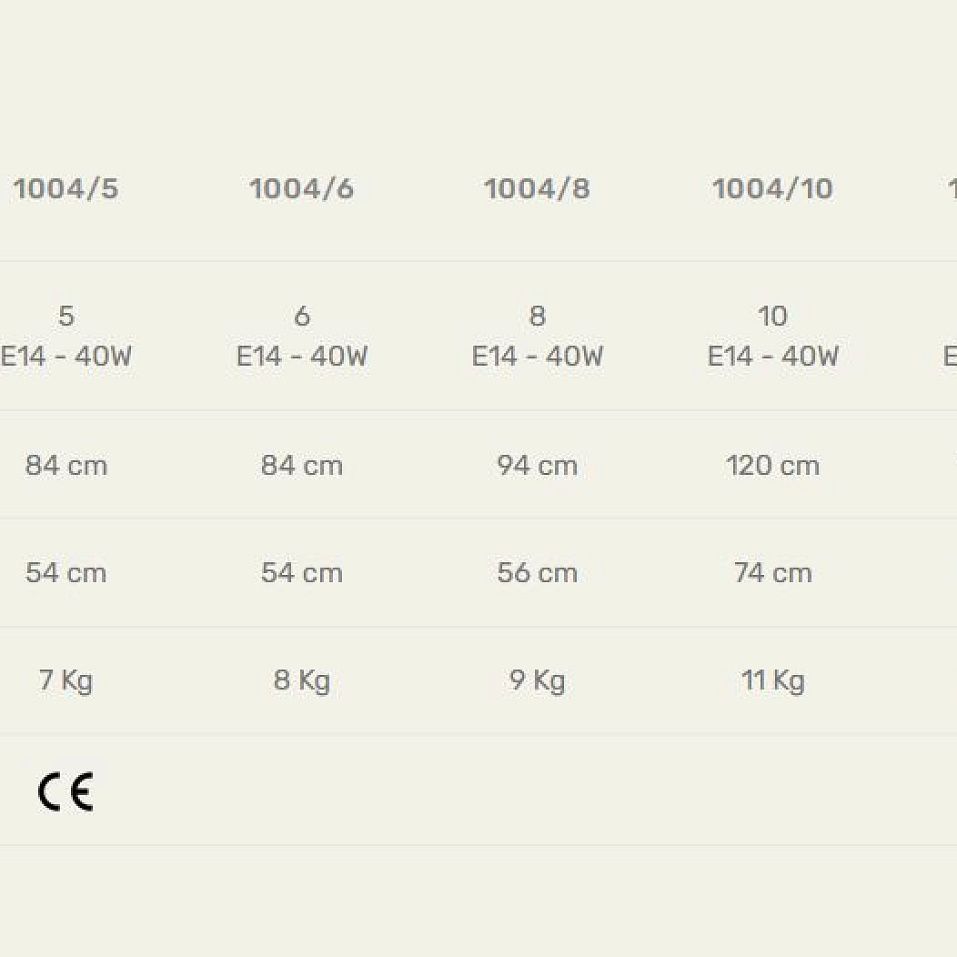
Task: Click the 8 E14 - 40W bulb cell
Action: 537,336
